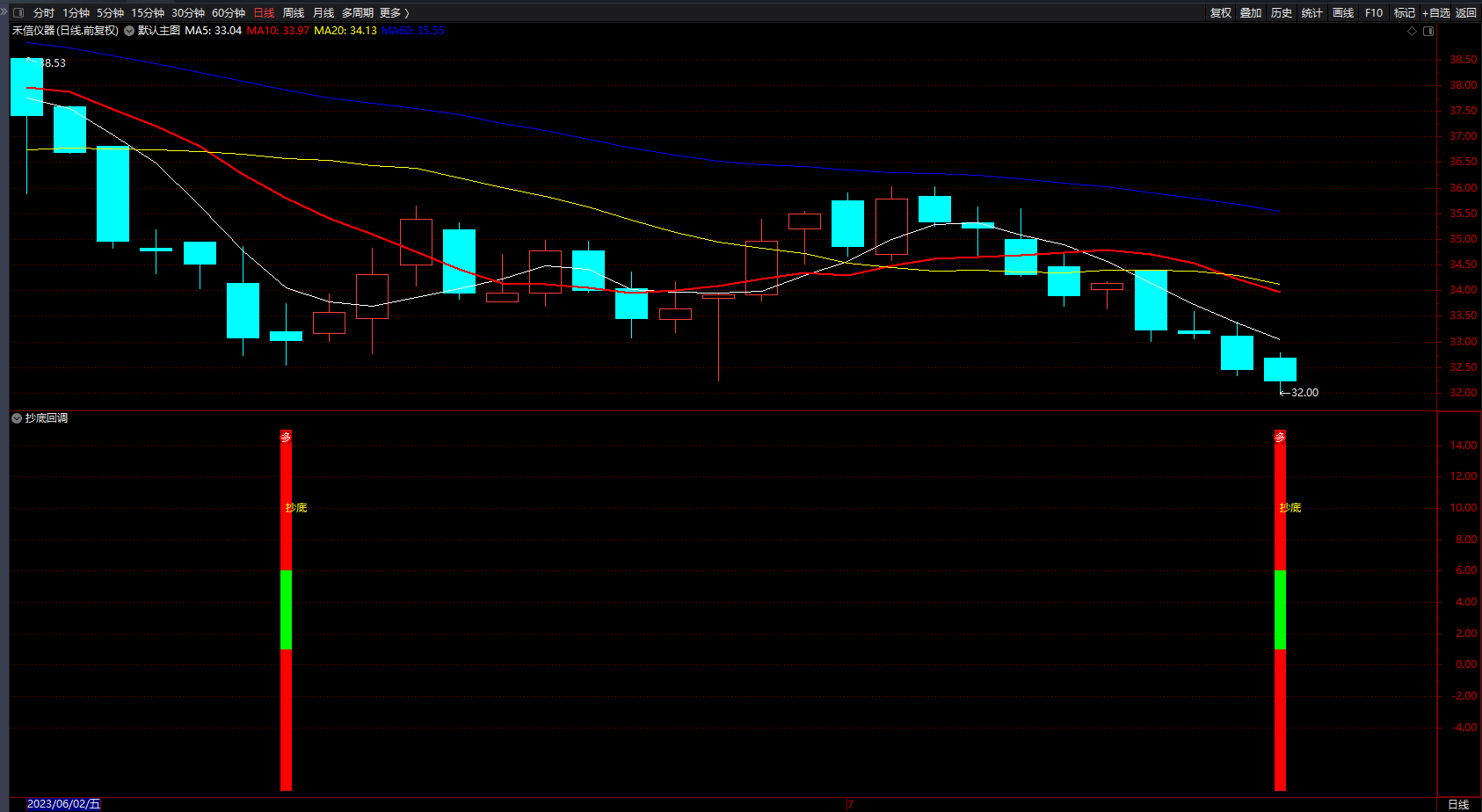
Task: Expand the 抄底回调 indicator dropdown
Action: pos(17,418)
